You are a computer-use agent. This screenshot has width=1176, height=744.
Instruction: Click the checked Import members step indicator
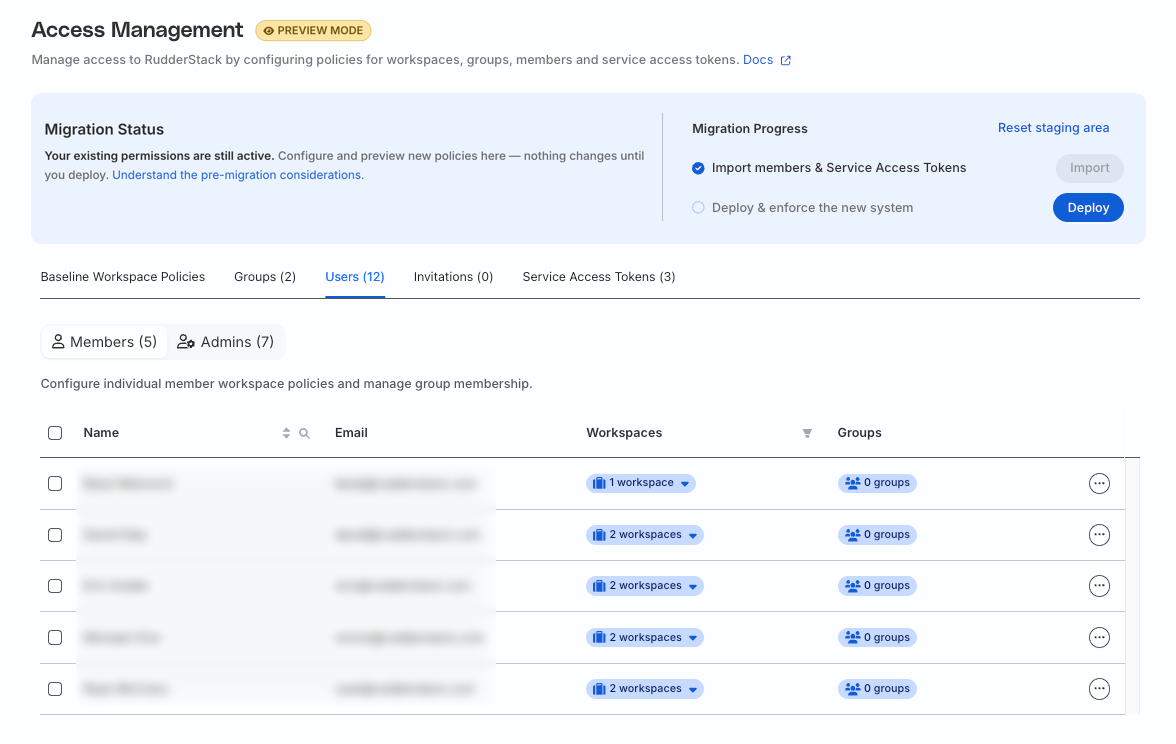pos(698,168)
